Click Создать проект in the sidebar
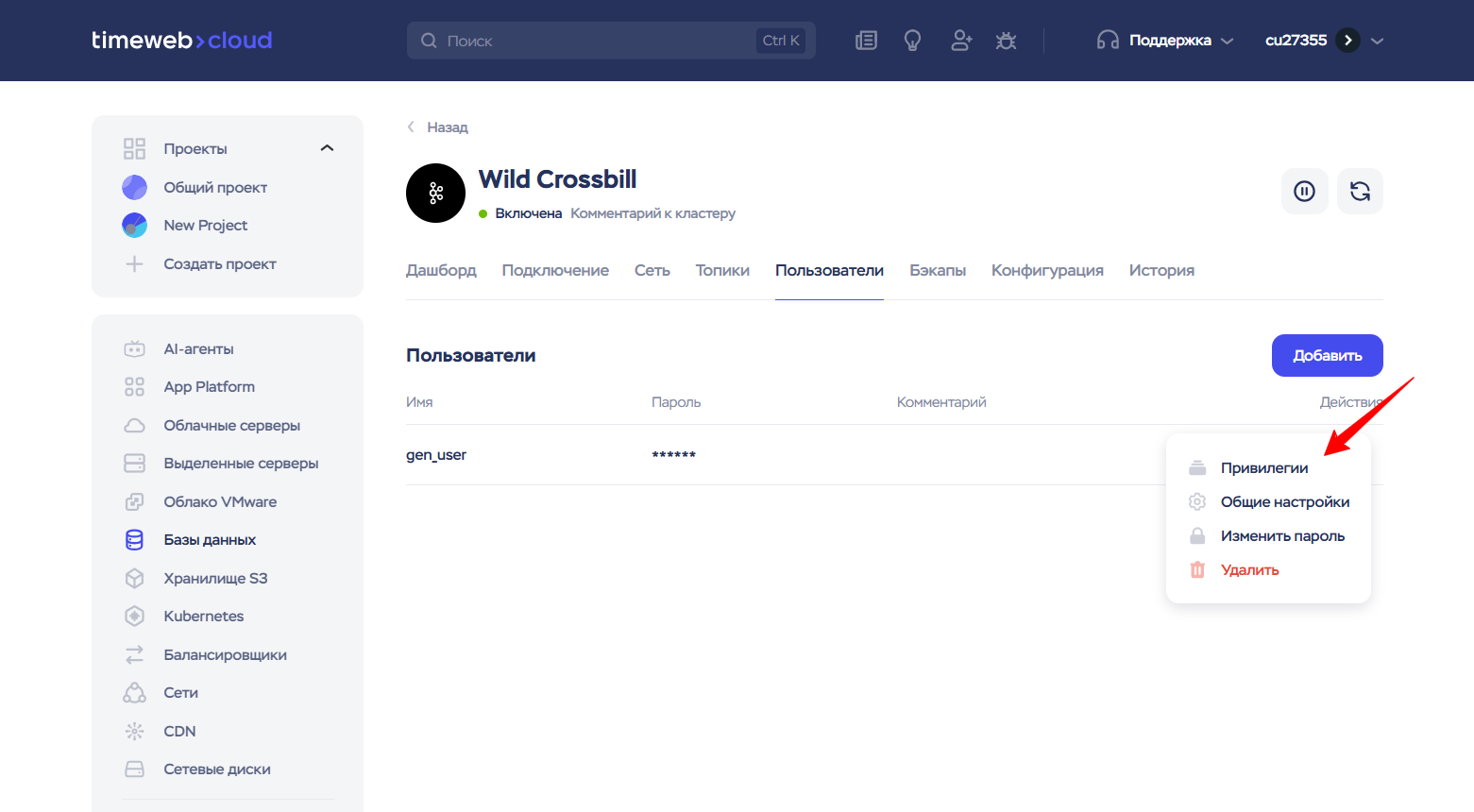1474x812 pixels. point(219,264)
